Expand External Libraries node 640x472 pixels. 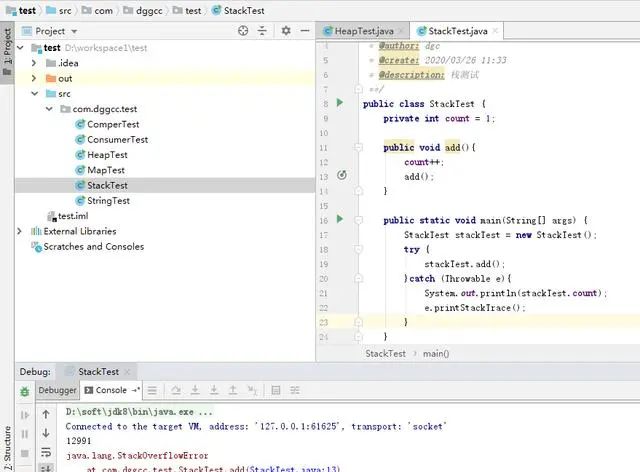point(21,231)
